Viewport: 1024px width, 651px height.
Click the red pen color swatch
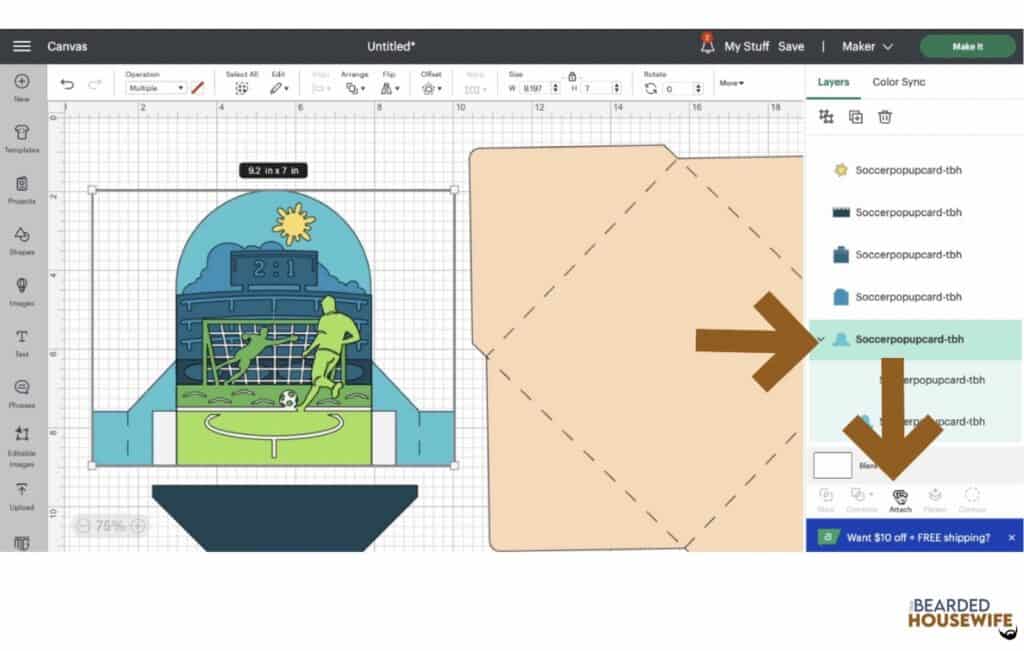tap(197, 88)
